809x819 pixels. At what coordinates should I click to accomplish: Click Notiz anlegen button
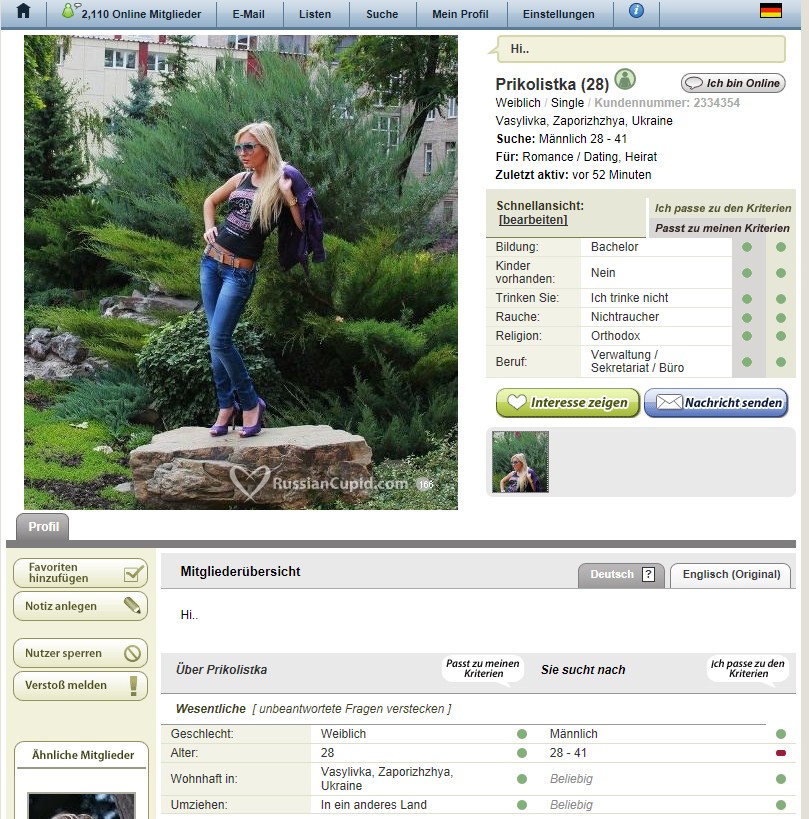[x=80, y=606]
